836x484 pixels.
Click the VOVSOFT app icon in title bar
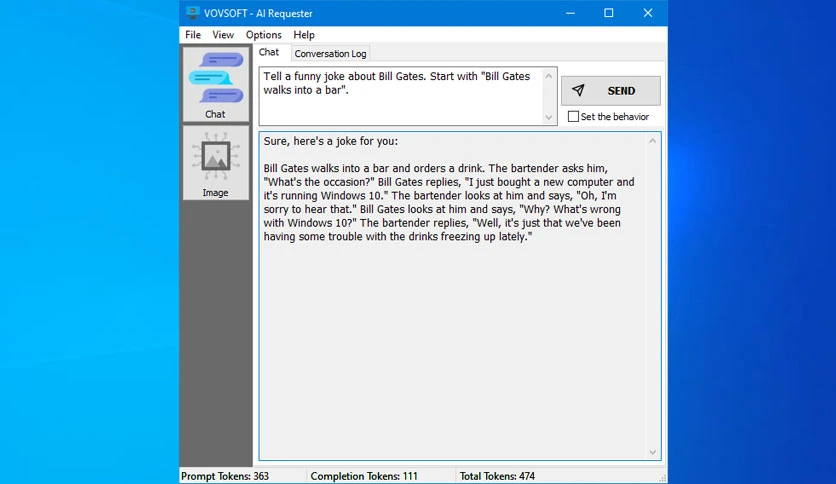(x=192, y=13)
